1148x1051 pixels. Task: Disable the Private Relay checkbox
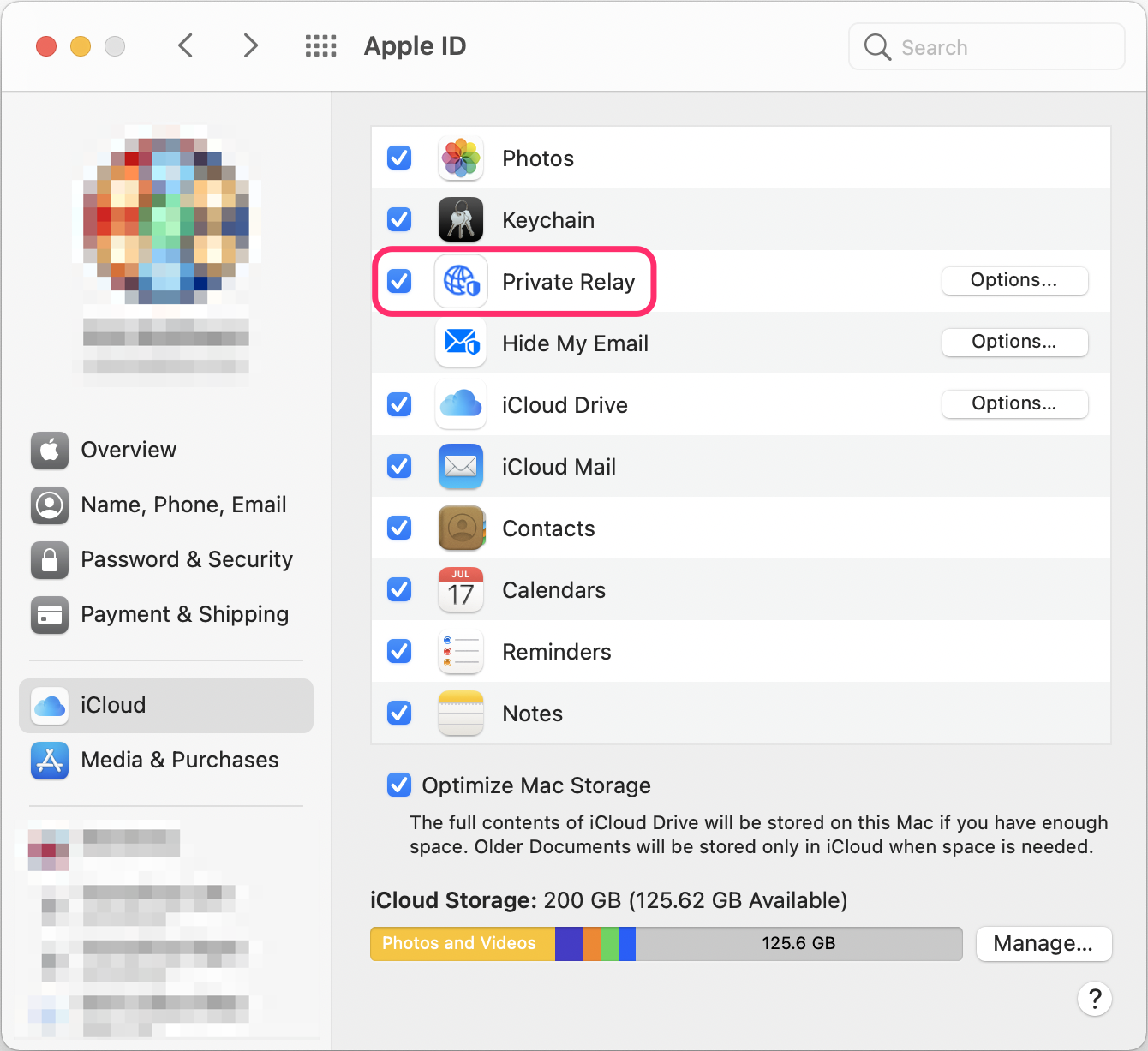(399, 281)
